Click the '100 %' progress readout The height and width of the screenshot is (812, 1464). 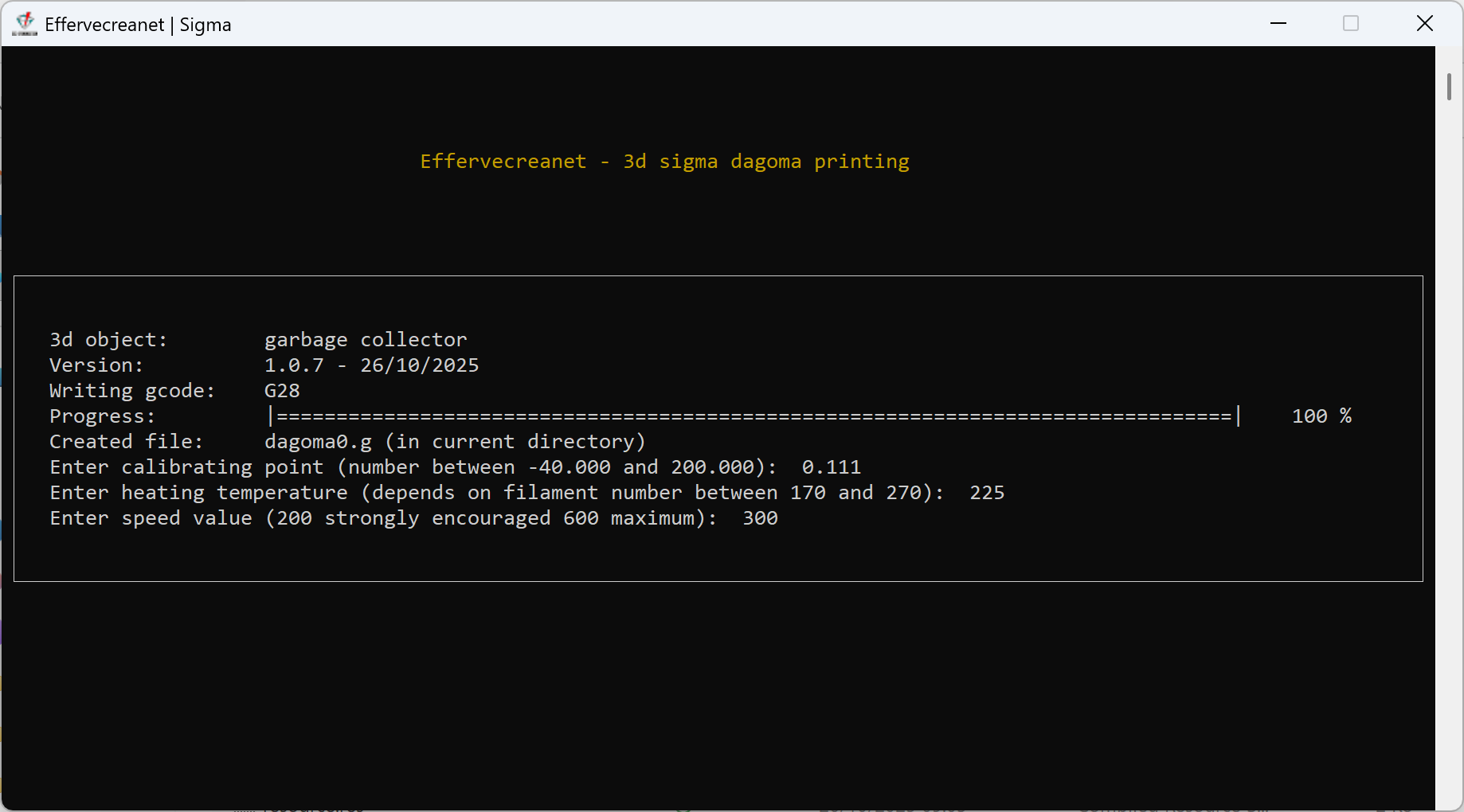tap(1321, 416)
